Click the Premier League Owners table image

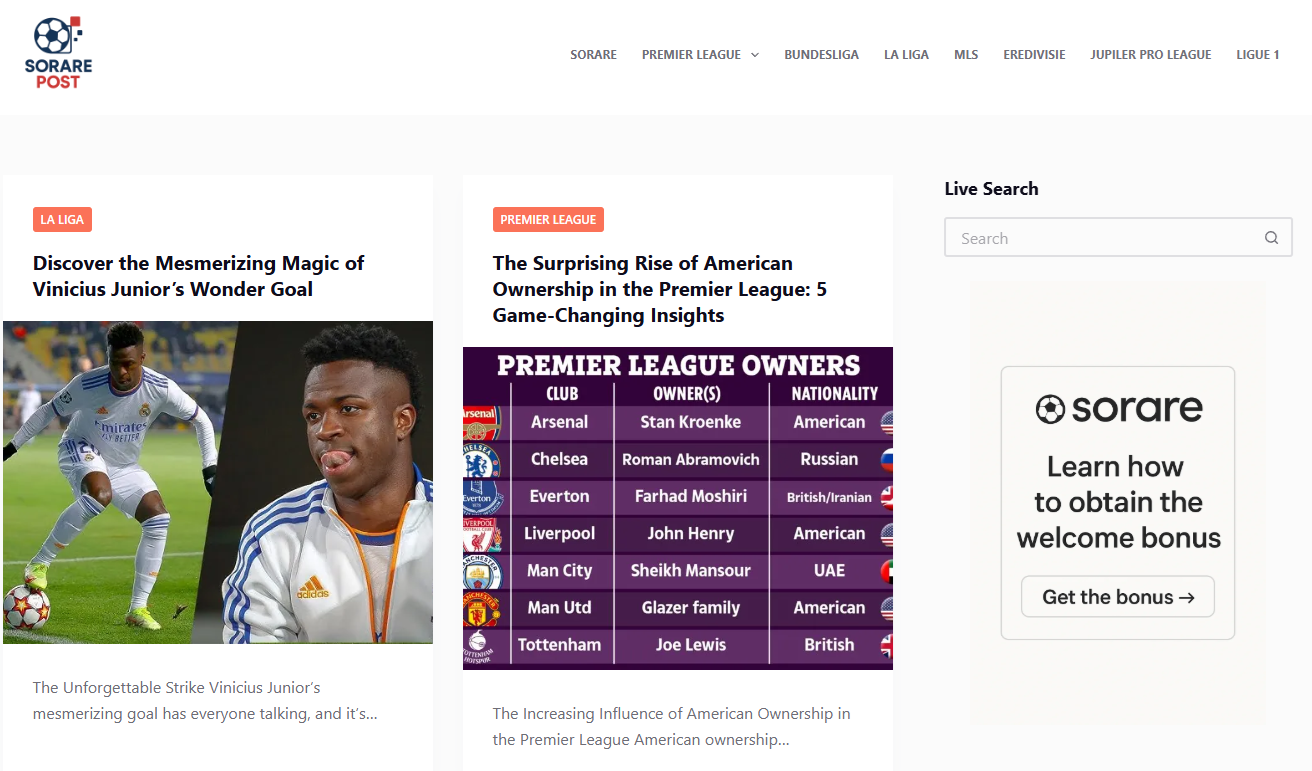click(x=678, y=508)
